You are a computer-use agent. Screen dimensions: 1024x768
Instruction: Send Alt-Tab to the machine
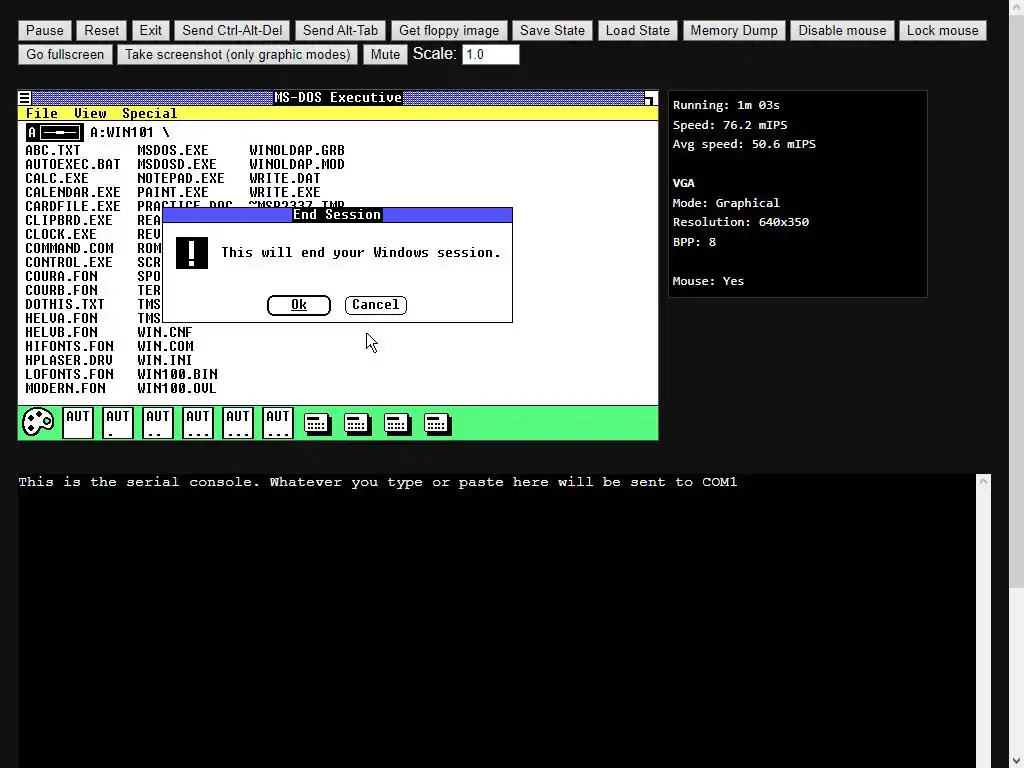pyautogui.click(x=340, y=31)
